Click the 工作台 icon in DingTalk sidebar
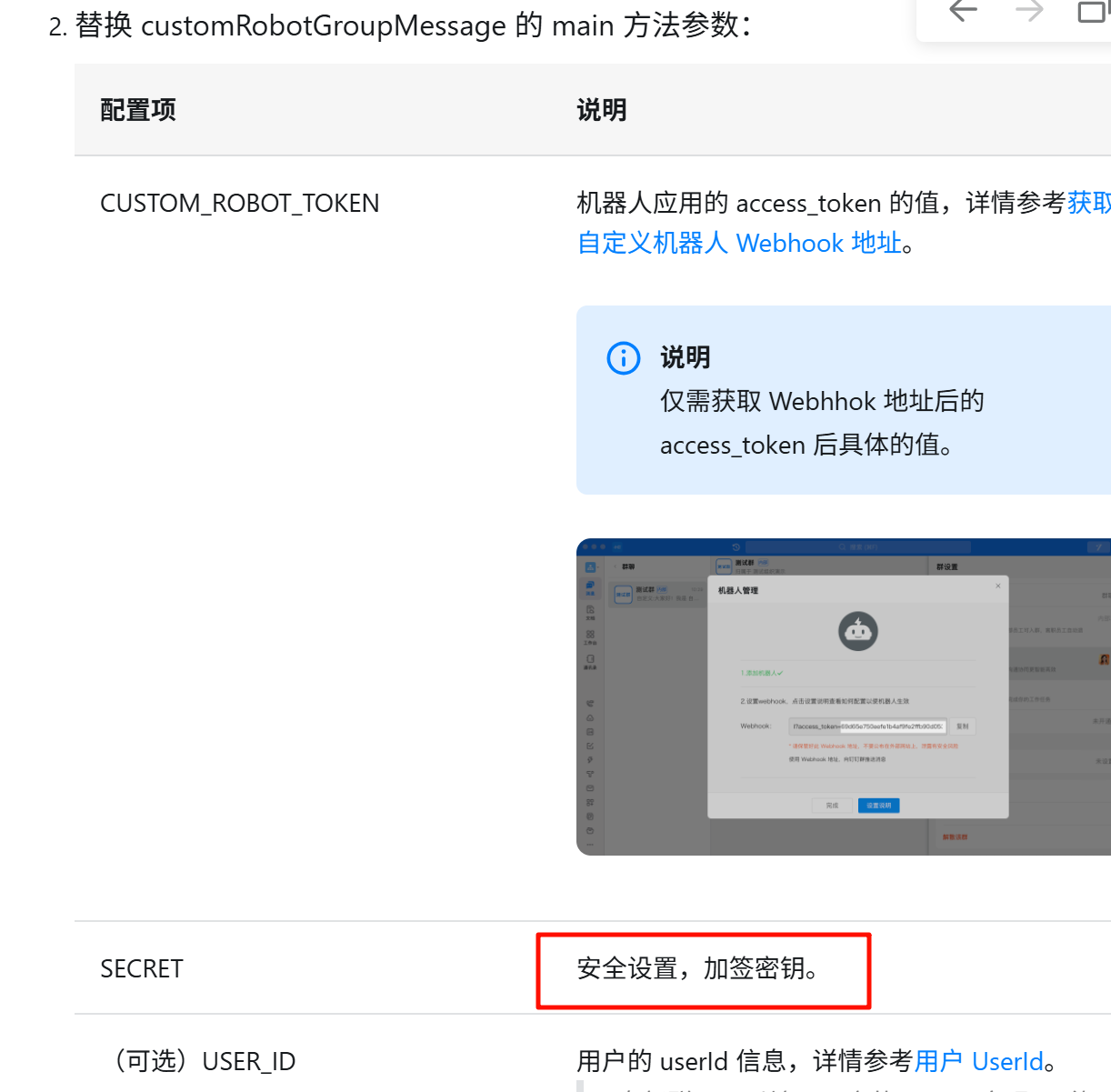1111x1092 pixels. coord(590,636)
